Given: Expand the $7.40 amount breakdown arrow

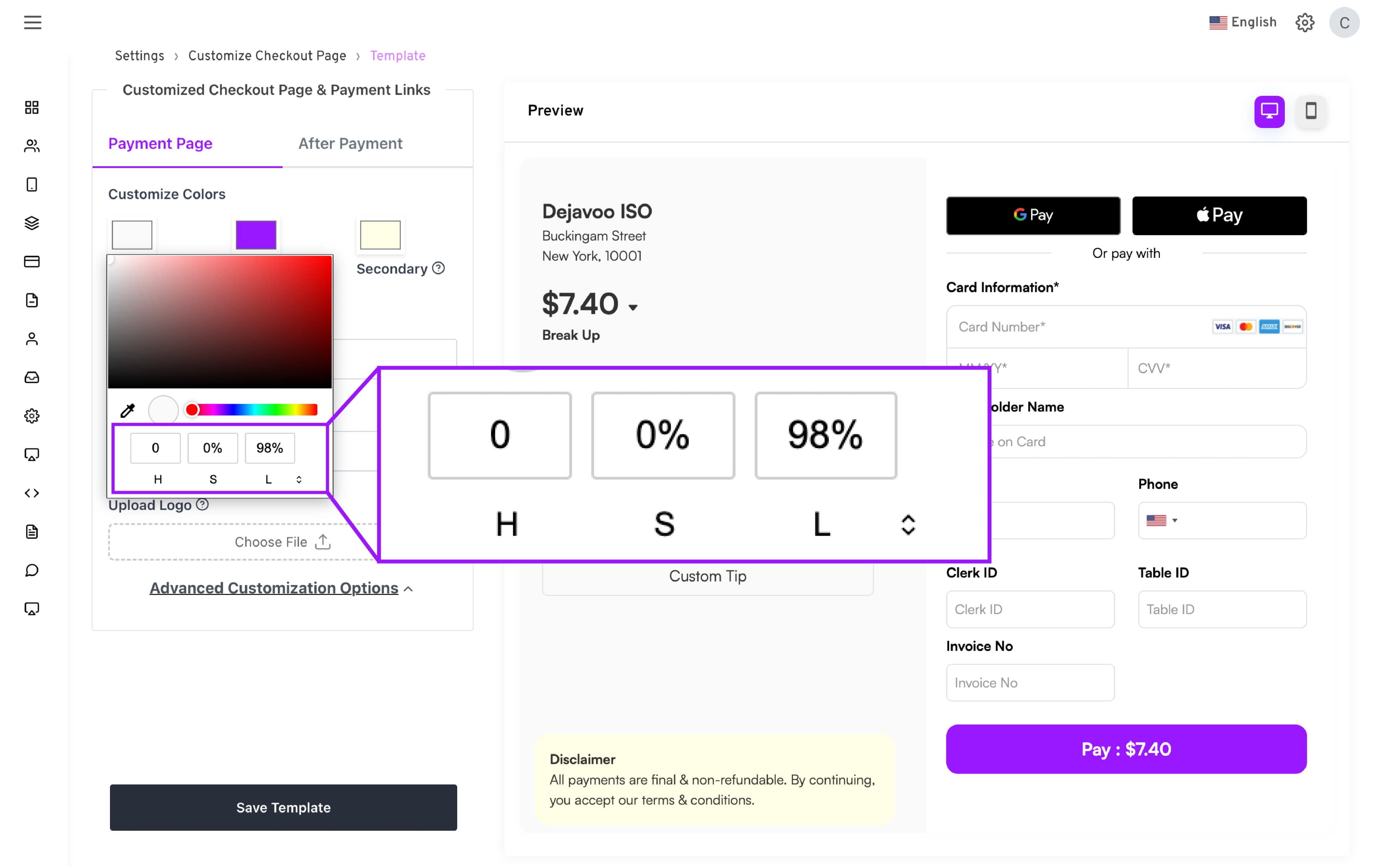Looking at the screenshot, I should 633,307.
